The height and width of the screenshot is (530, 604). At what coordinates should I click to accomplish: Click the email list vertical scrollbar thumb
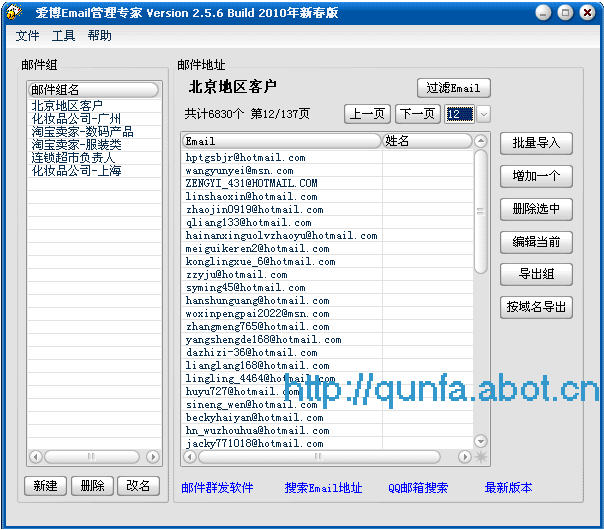[480, 211]
